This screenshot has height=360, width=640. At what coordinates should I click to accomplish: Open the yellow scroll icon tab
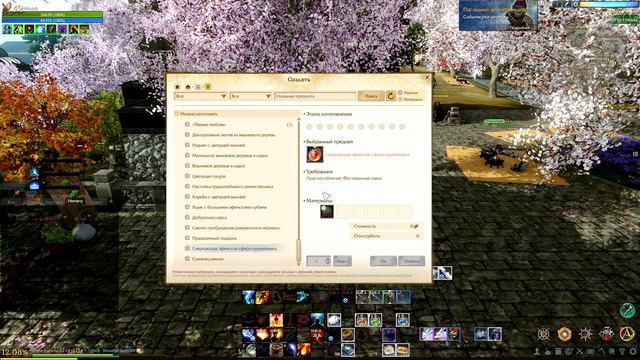(207, 87)
